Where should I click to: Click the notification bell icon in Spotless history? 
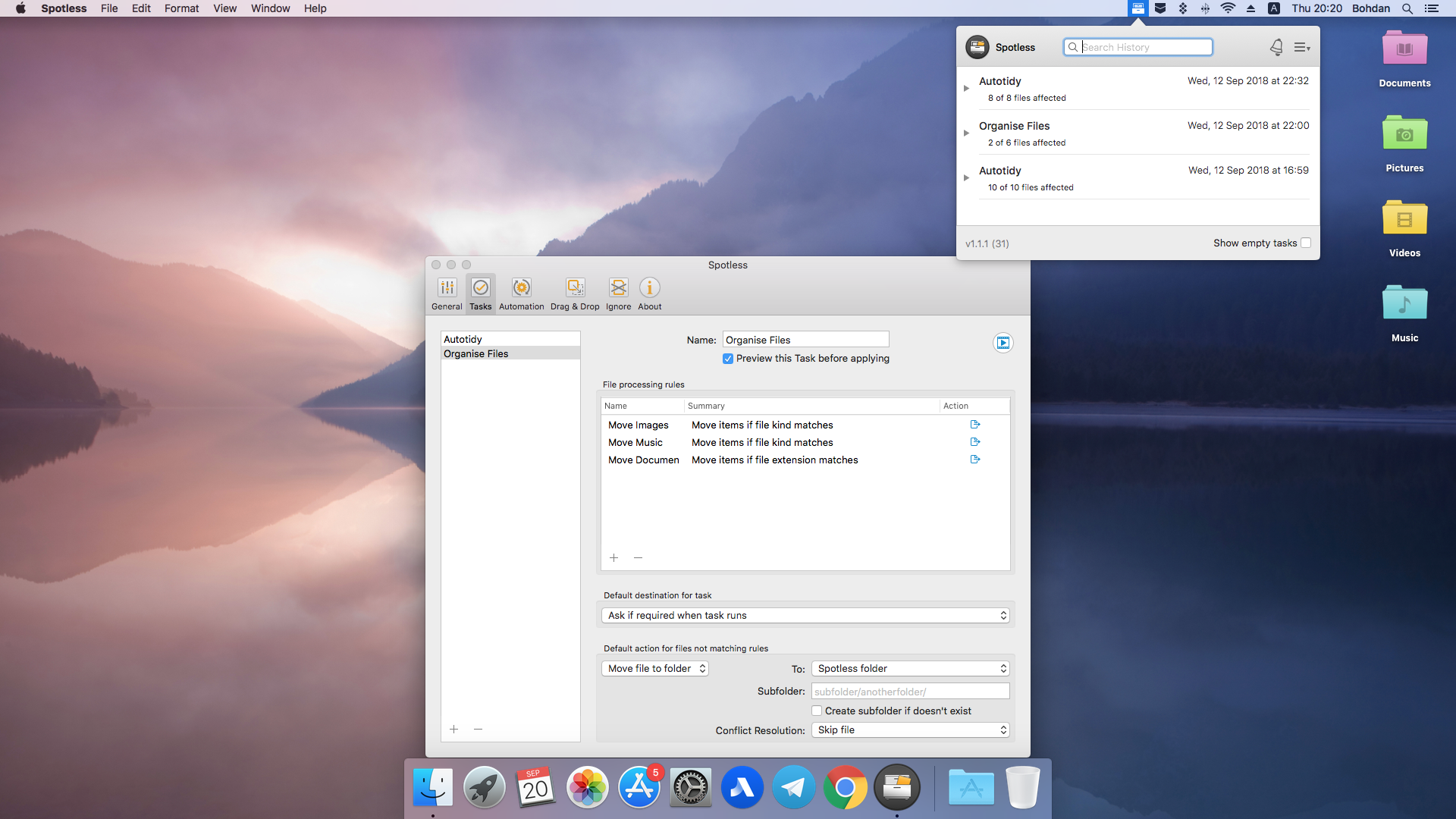[x=1276, y=47]
